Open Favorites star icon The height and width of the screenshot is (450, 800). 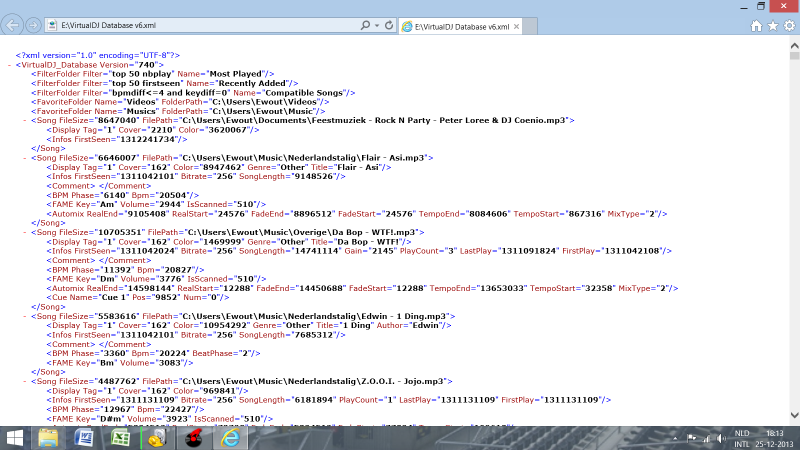773,26
